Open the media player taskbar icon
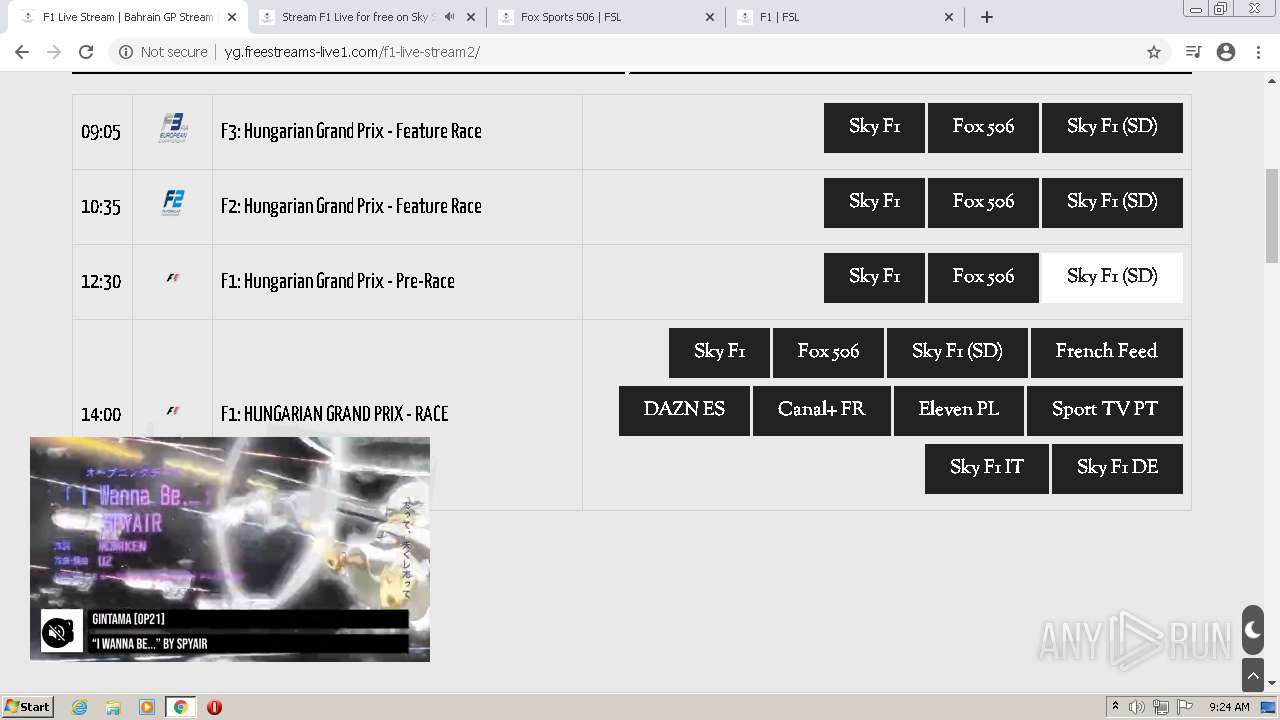Image resolution: width=1280 pixels, height=720 pixels. pyautogui.click(x=147, y=707)
